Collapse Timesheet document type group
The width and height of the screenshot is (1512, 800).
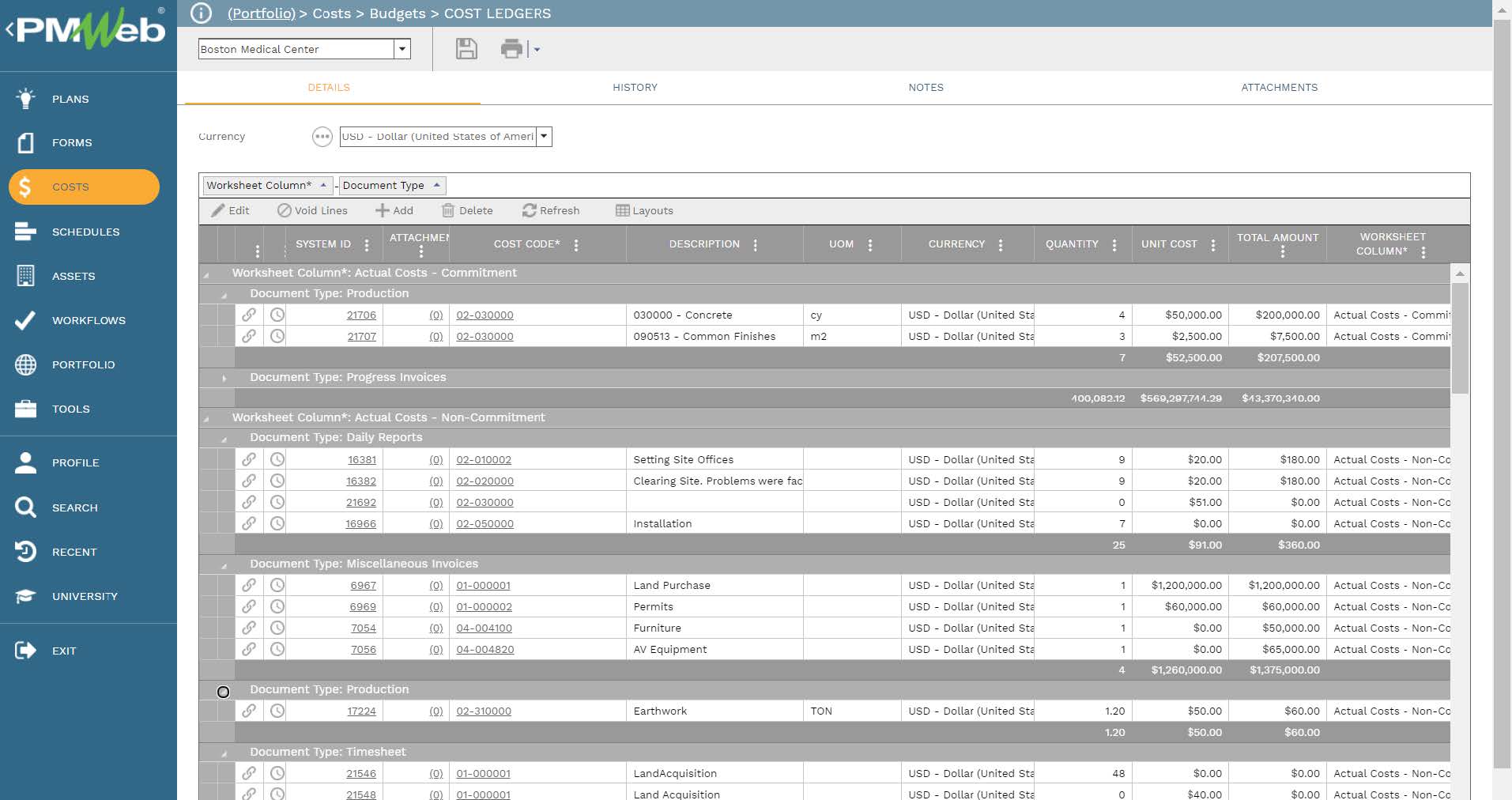click(224, 753)
